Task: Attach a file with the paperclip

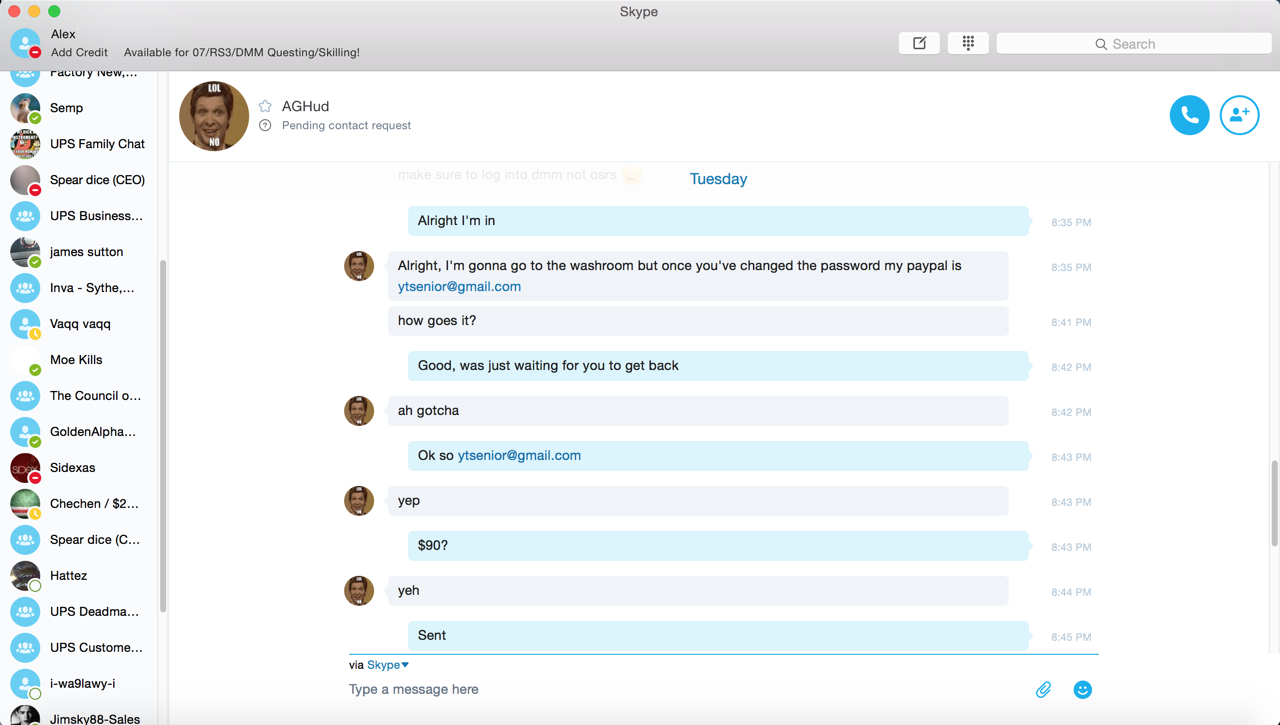Action: 1043,690
